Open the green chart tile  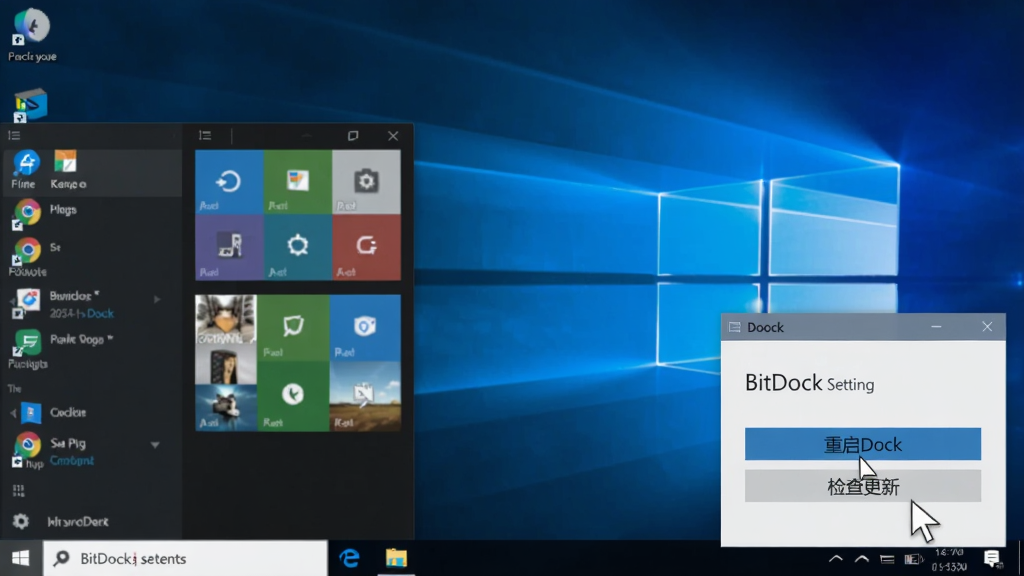298,182
